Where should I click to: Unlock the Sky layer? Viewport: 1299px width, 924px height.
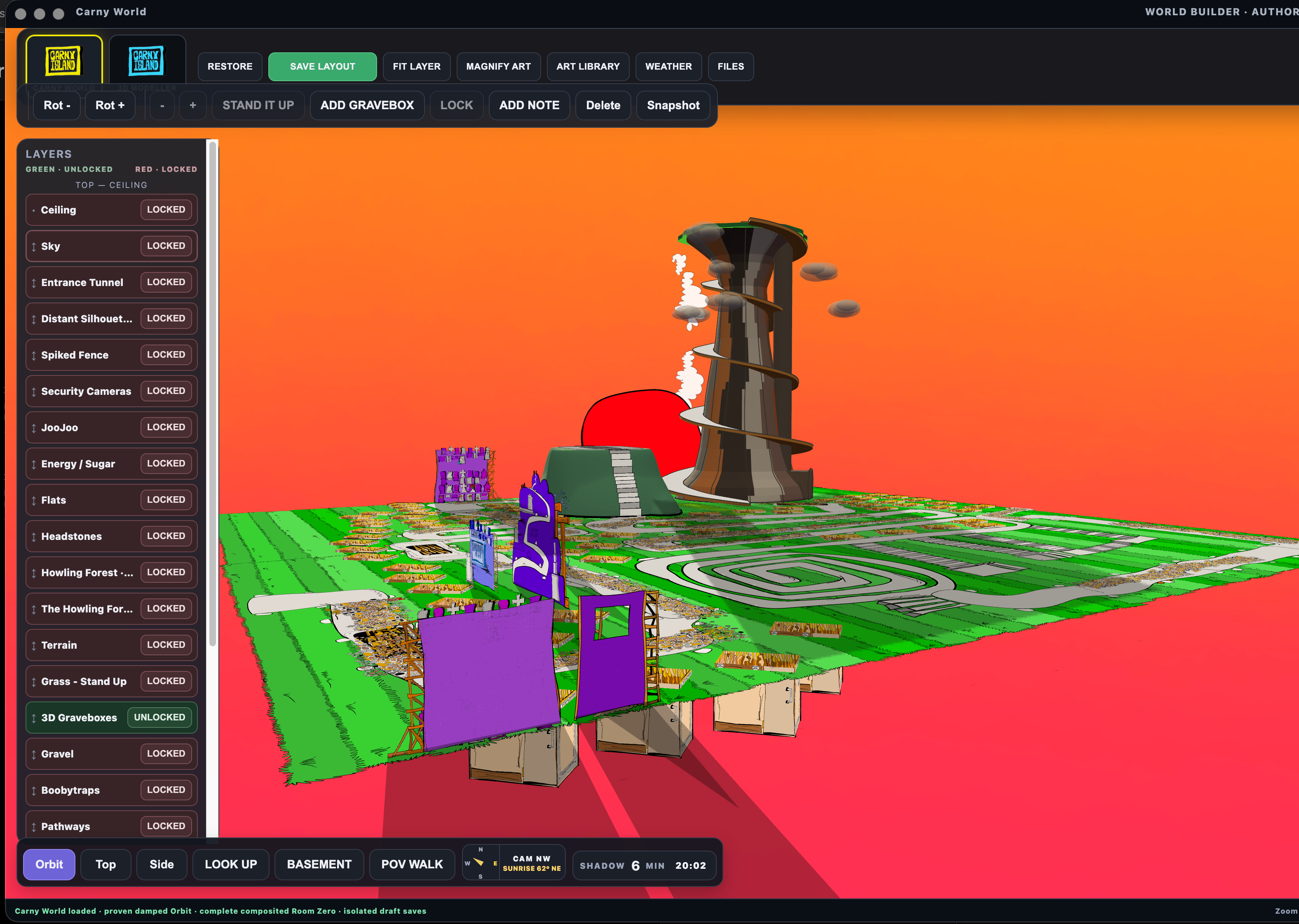166,246
